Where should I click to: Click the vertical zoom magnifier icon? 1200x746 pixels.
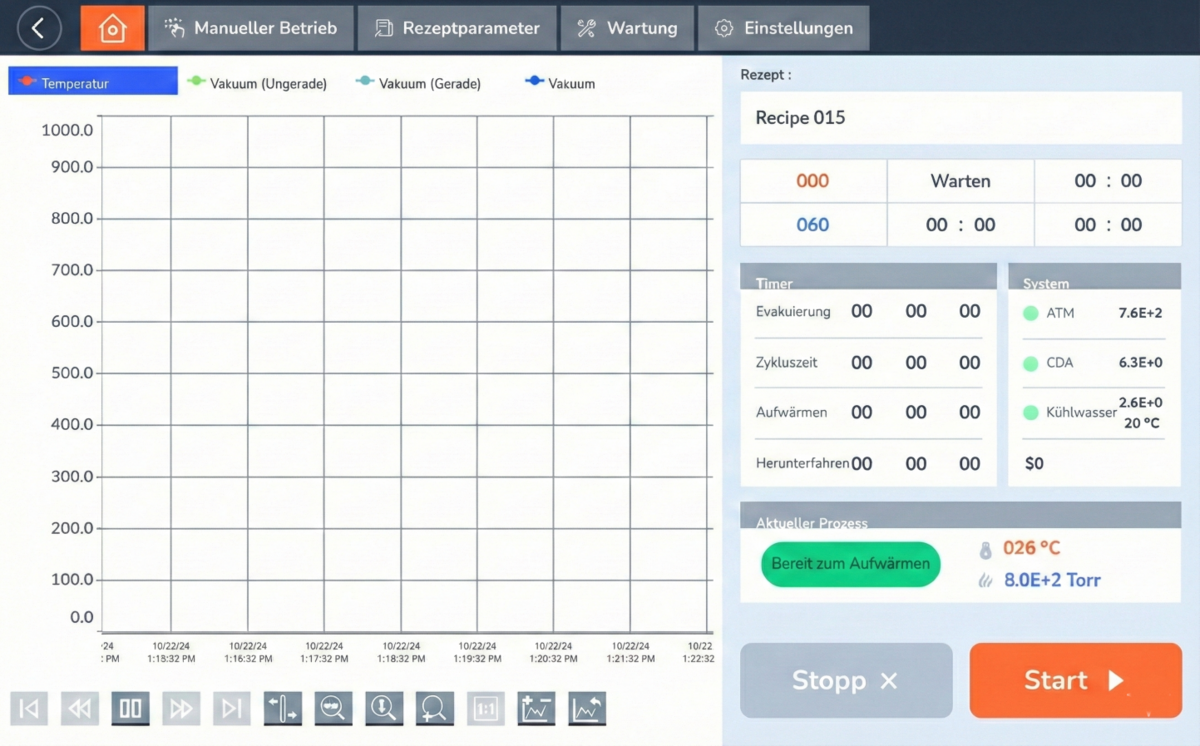pos(385,709)
